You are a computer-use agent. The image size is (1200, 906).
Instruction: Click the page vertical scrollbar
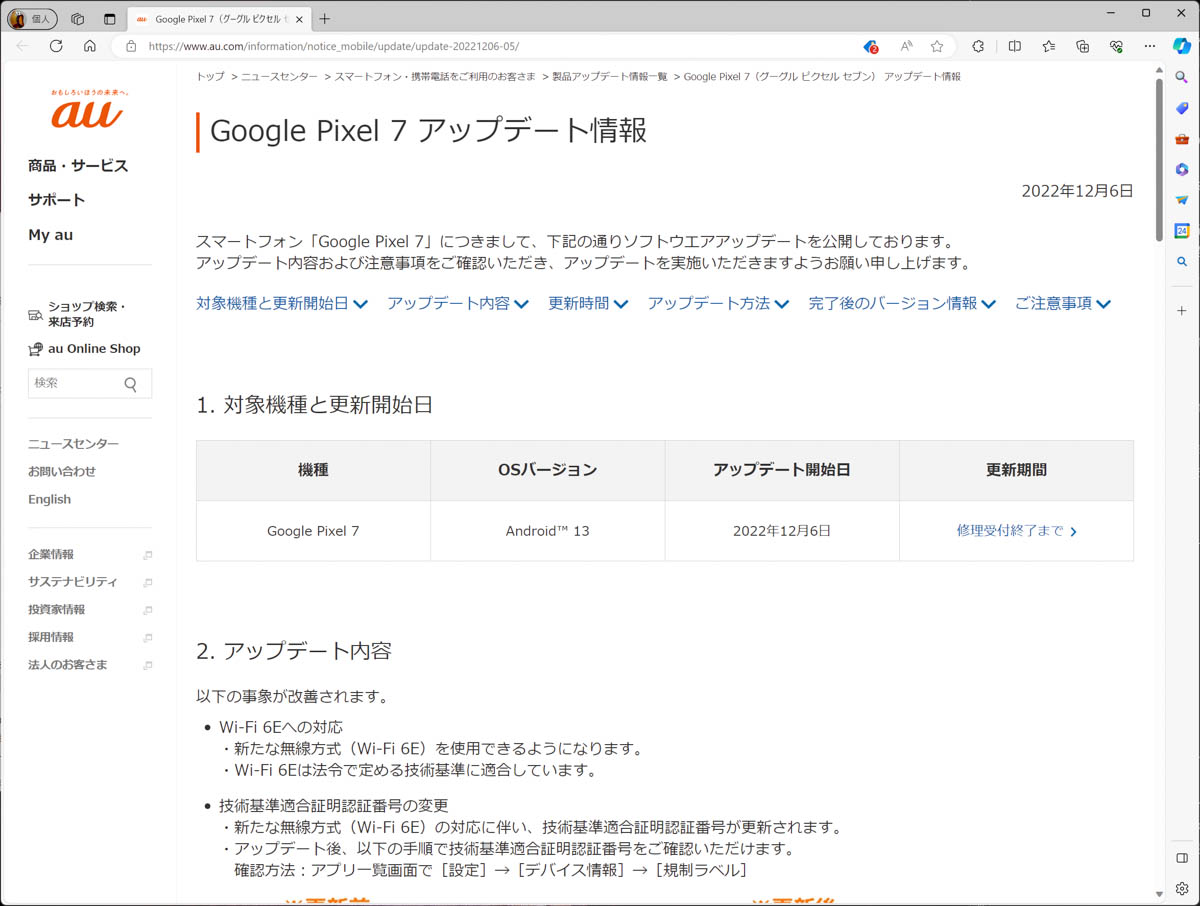1159,160
